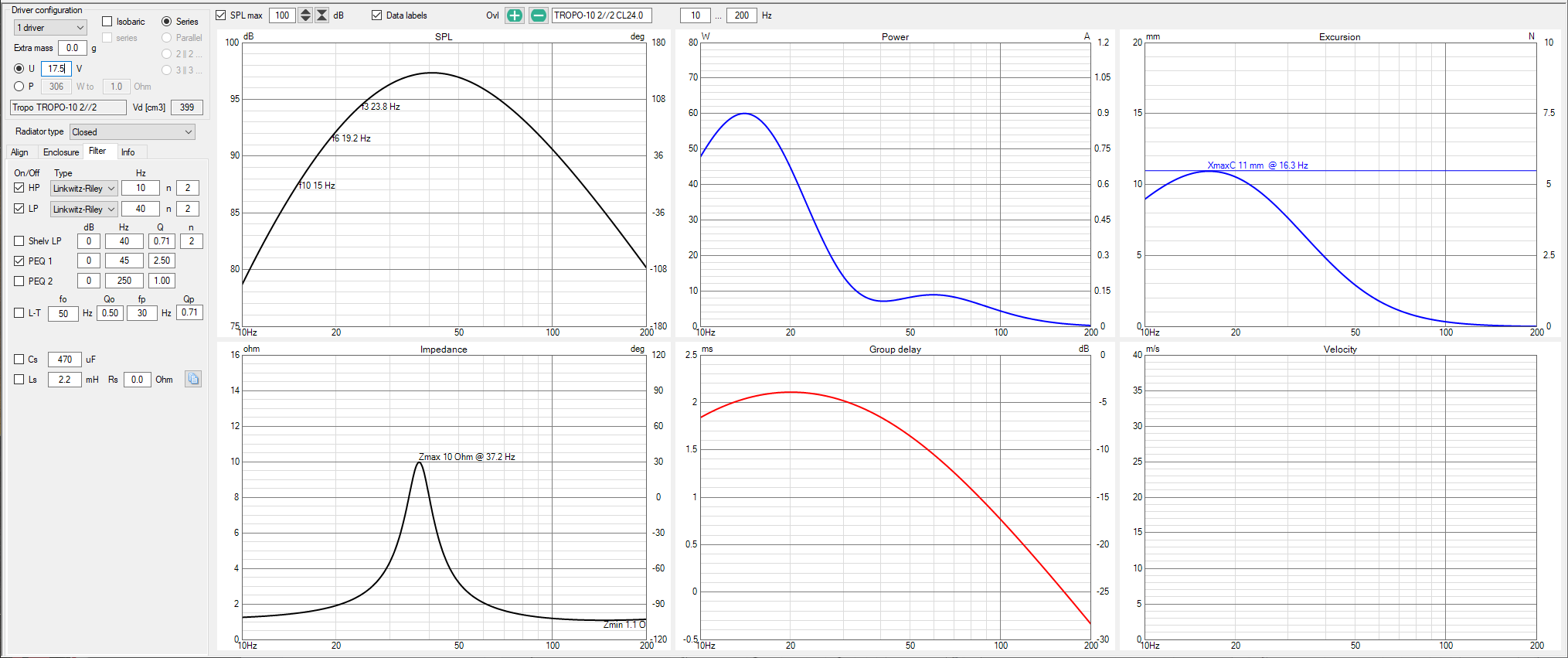
Task: Click L-T fp field 30
Action: [x=142, y=313]
